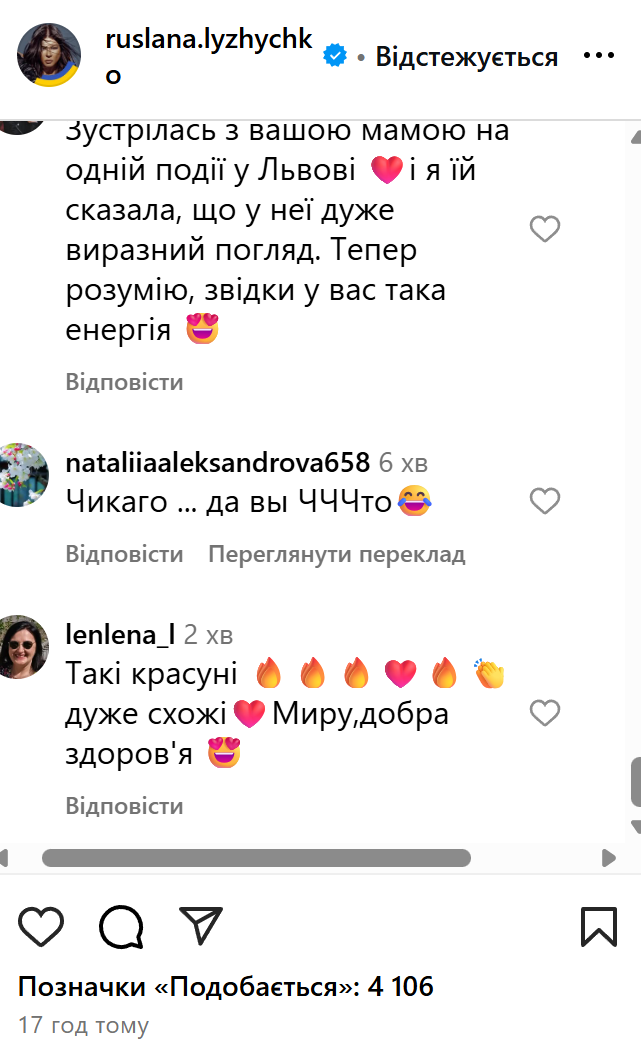This screenshot has height=1044, width=641.
Task: Click the verified badge next to ruslana.lyzhychko
Action: click(x=335, y=56)
